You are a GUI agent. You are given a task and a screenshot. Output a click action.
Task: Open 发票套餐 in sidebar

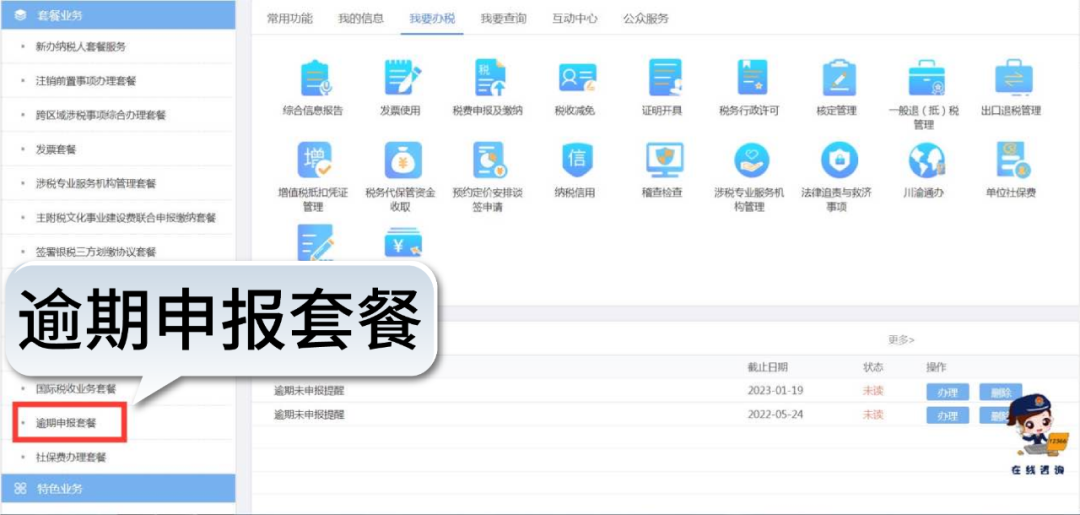point(56,149)
